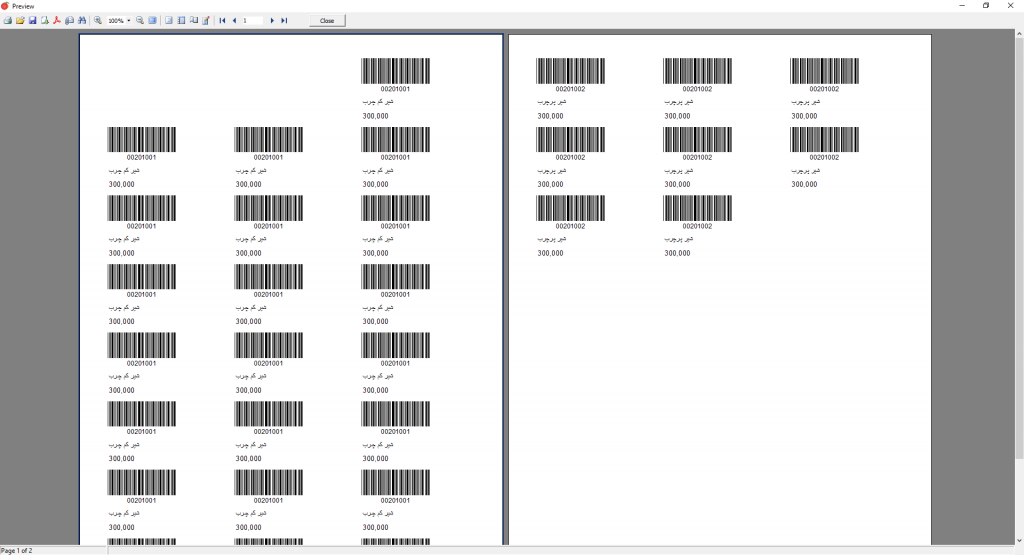Switch to full screen view
Viewport: 1024px width, 555px height.
(152, 20)
